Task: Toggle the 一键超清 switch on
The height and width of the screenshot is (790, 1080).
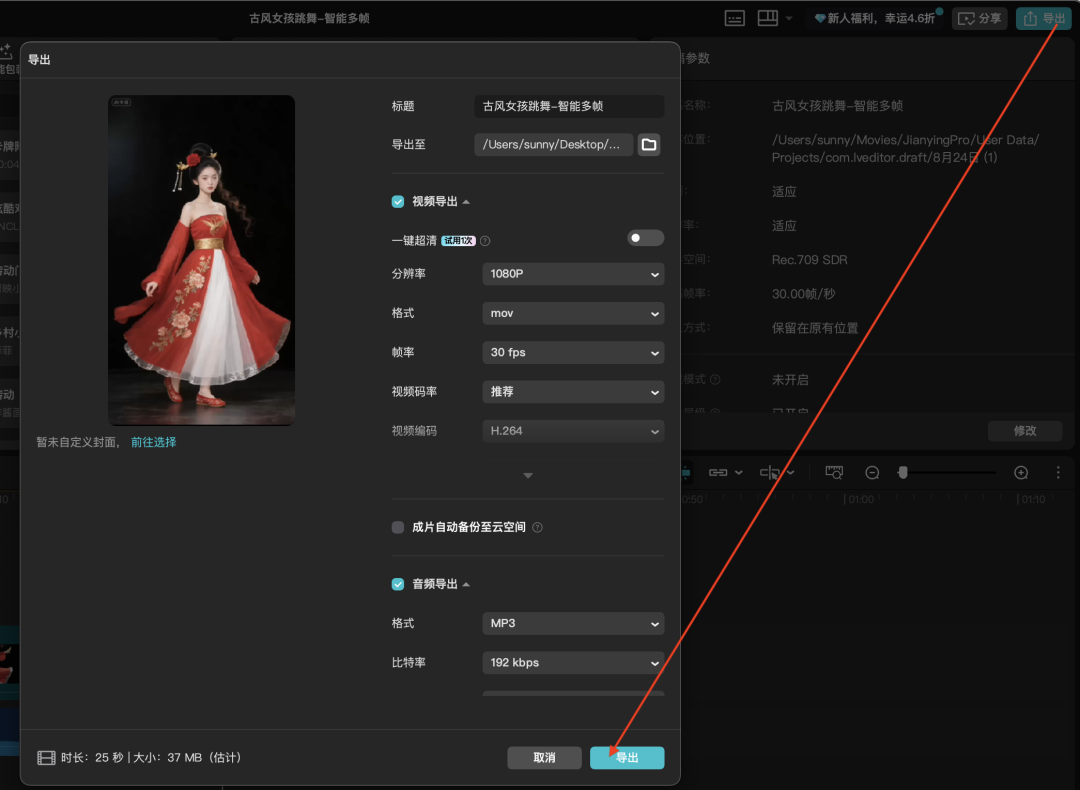Action: click(x=645, y=238)
